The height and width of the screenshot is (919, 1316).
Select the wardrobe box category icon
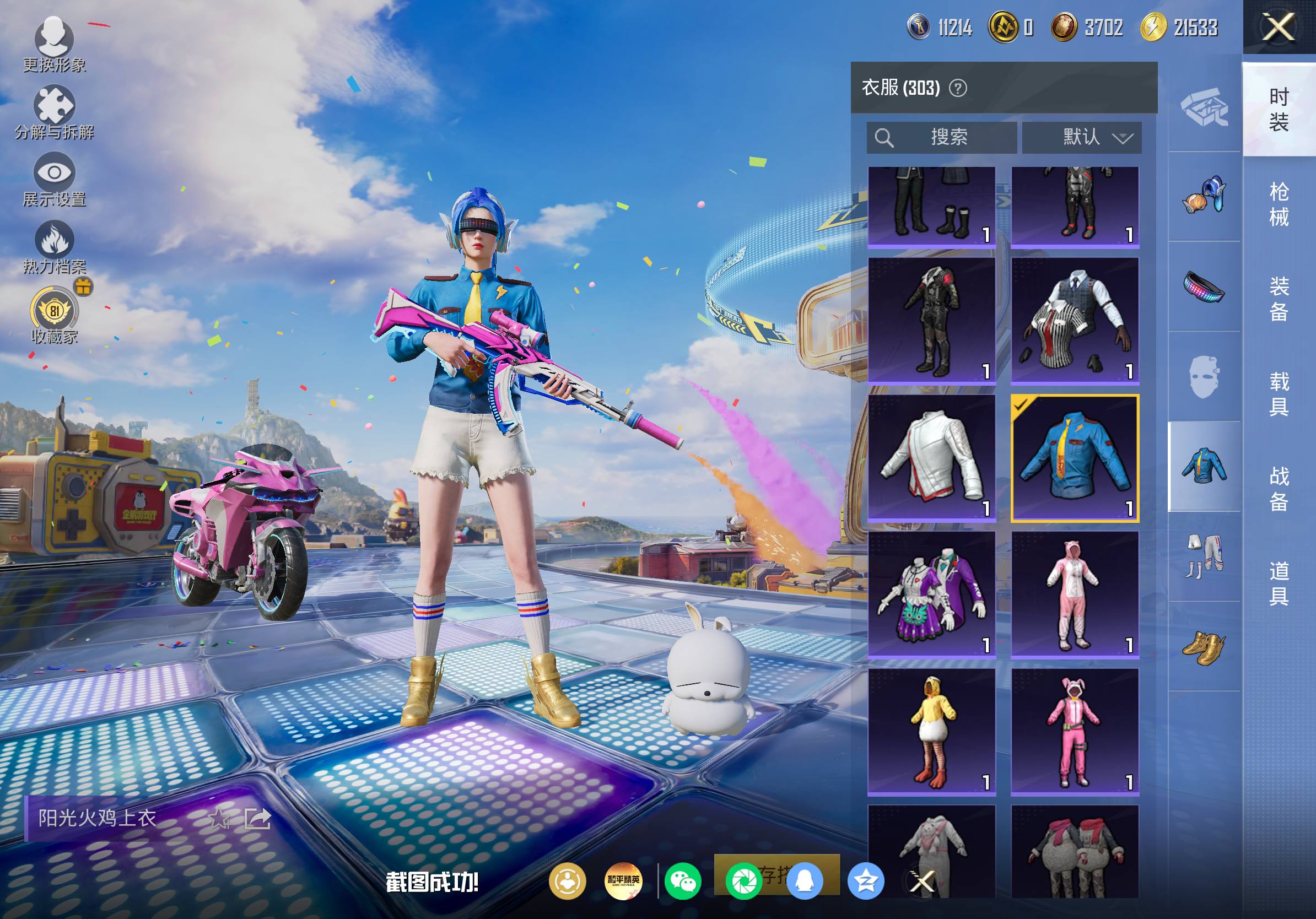[x=1204, y=106]
